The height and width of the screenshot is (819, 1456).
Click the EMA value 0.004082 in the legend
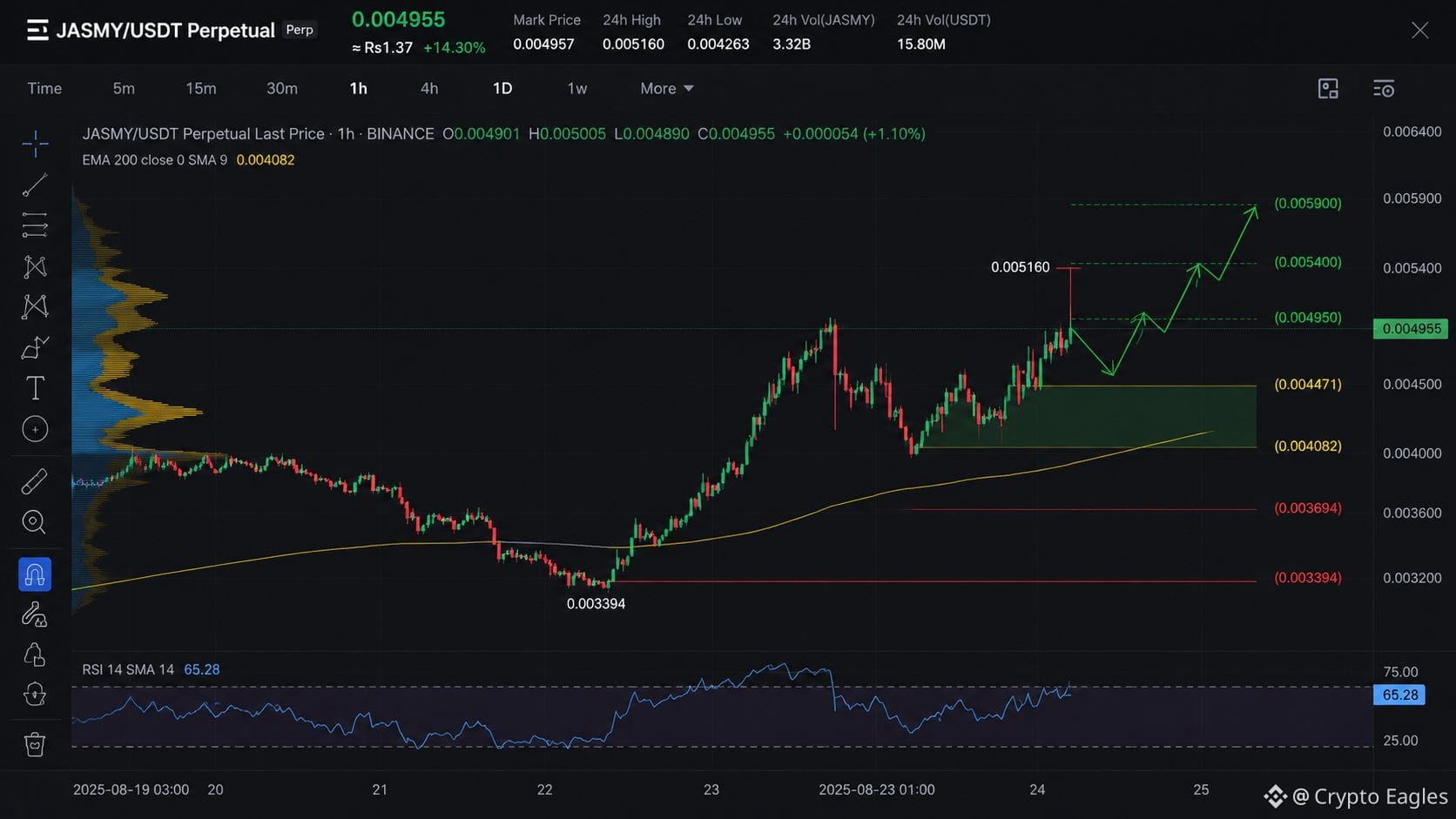click(266, 160)
